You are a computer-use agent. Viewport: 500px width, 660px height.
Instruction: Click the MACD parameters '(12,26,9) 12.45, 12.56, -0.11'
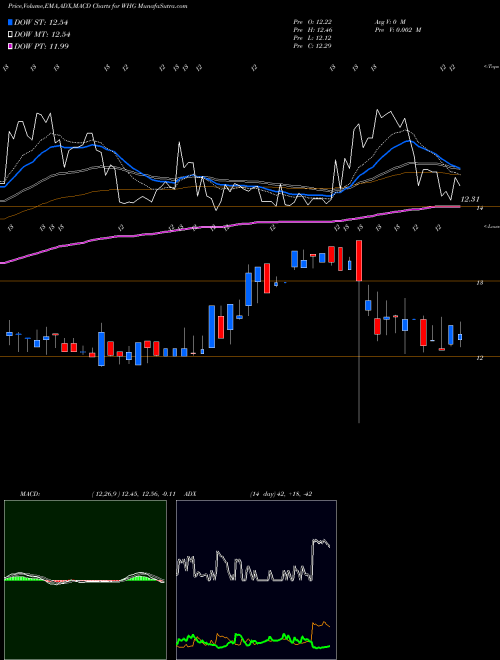click(133, 494)
